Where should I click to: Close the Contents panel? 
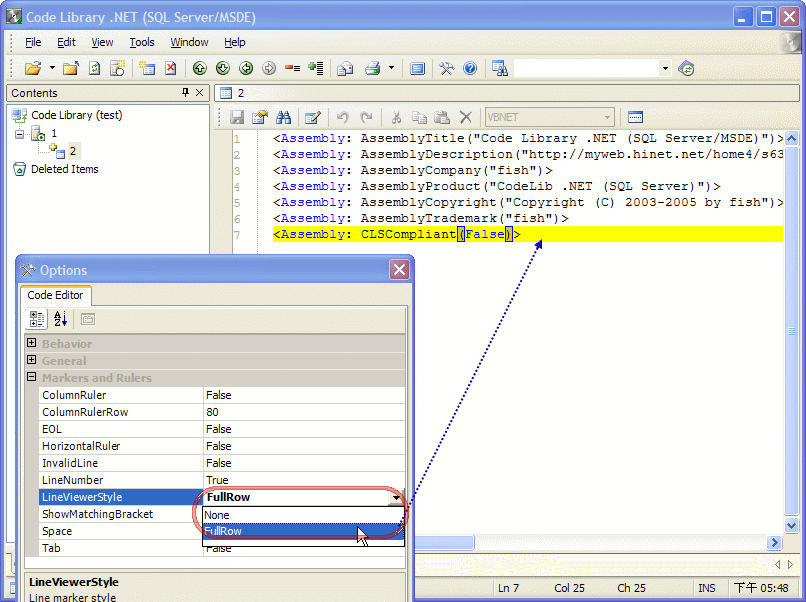coord(199,93)
